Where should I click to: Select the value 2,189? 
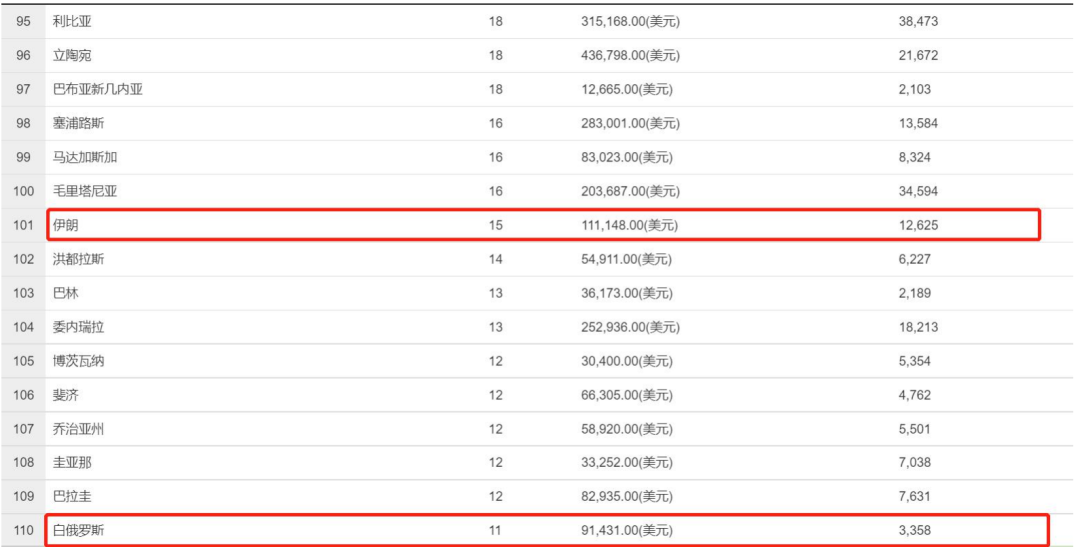pyautogui.click(x=915, y=293)
